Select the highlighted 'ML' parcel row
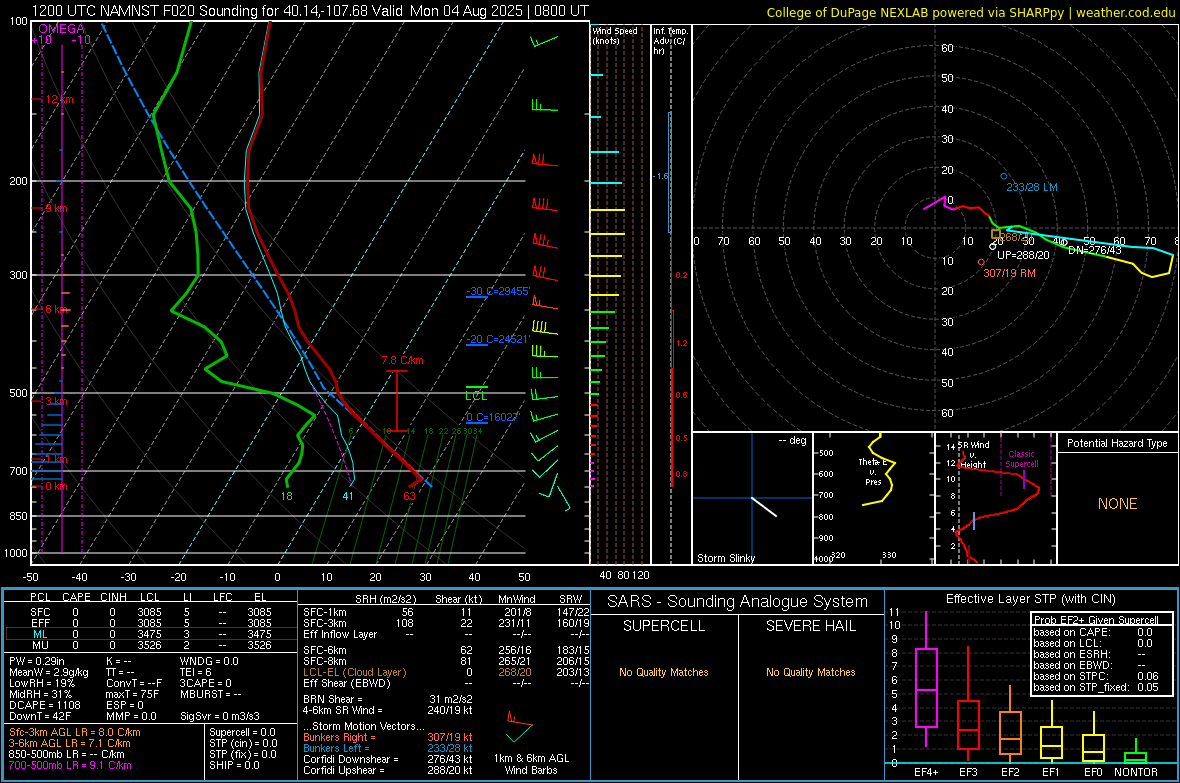Viewport: 1180px width, 783px height. pos(150,634)
